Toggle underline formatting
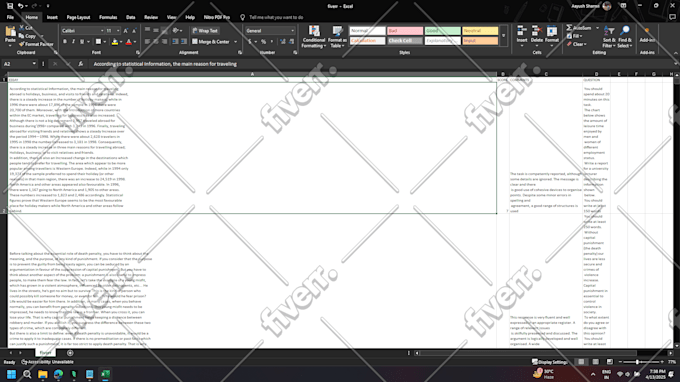The image size is (680, 382). [x=82, y=42]
